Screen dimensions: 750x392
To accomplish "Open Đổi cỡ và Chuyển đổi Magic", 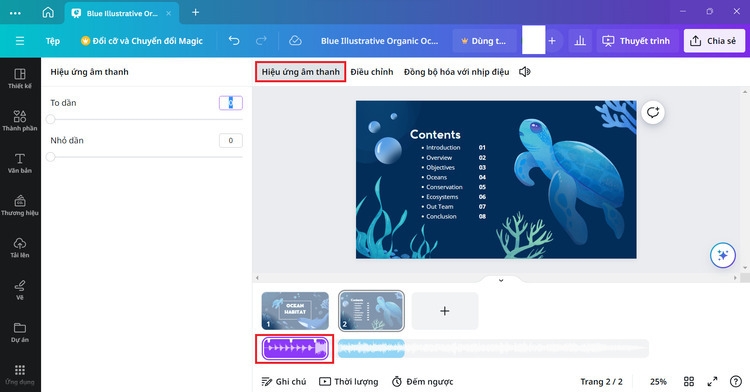I will point(142,41).
